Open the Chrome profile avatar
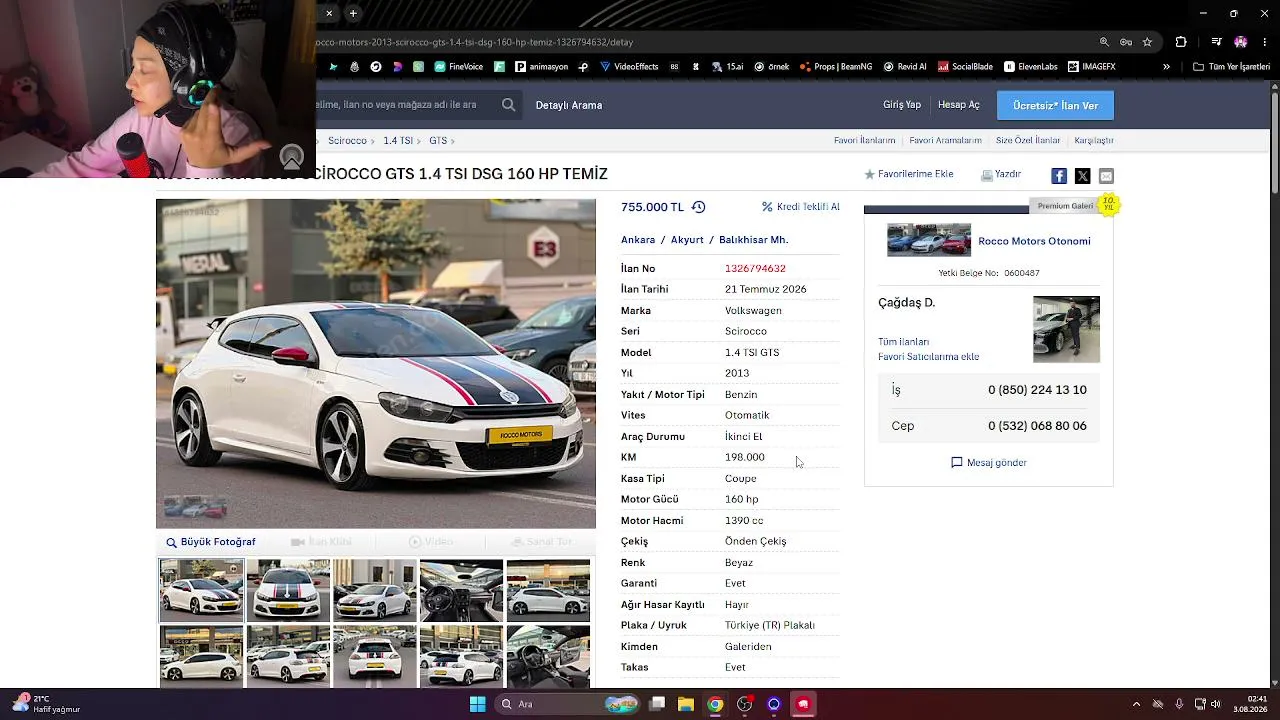This screenshot has height=720, width=1280. 1241,42
